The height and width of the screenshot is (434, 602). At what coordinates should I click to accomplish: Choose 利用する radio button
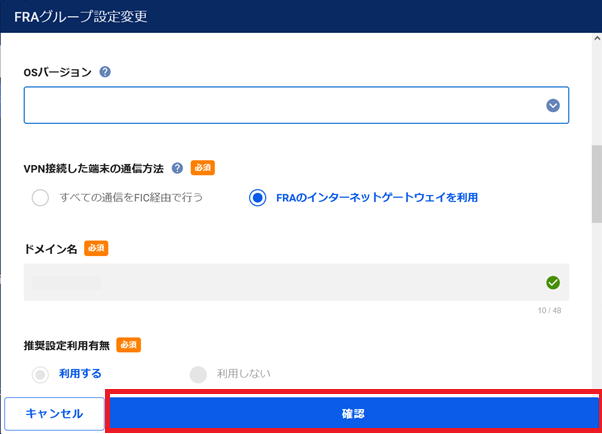point(40,374)
